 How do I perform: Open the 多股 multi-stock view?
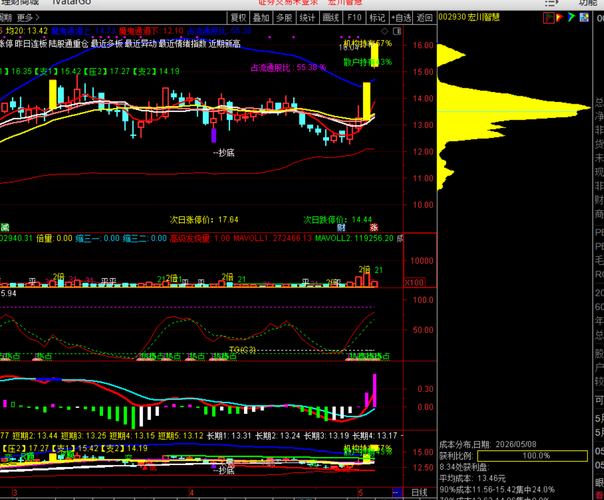(284, 17)
